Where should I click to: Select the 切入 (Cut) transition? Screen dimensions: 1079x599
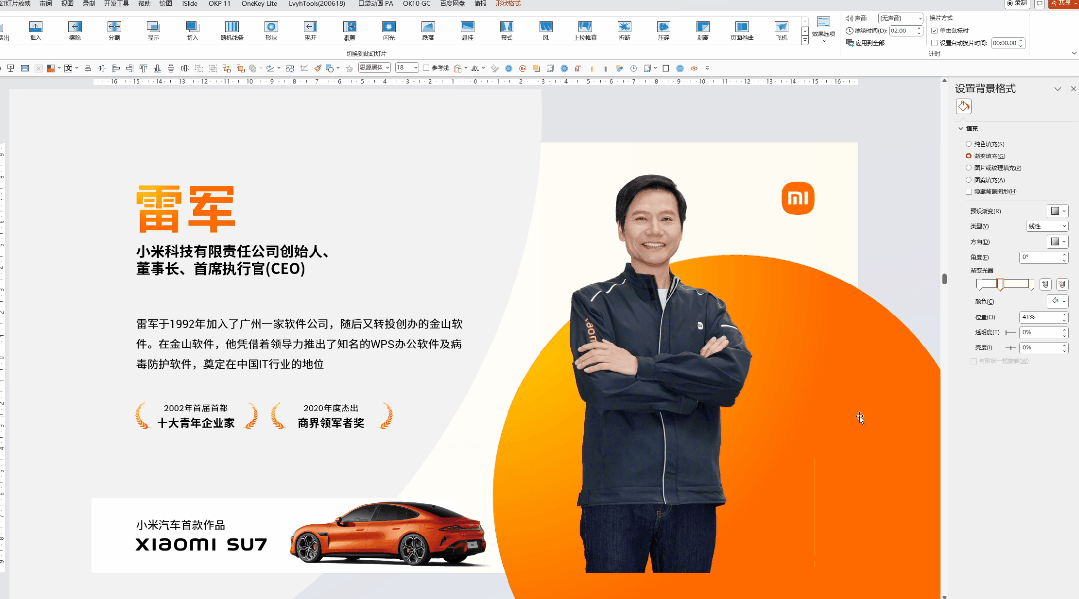click(x=193, y=30)
